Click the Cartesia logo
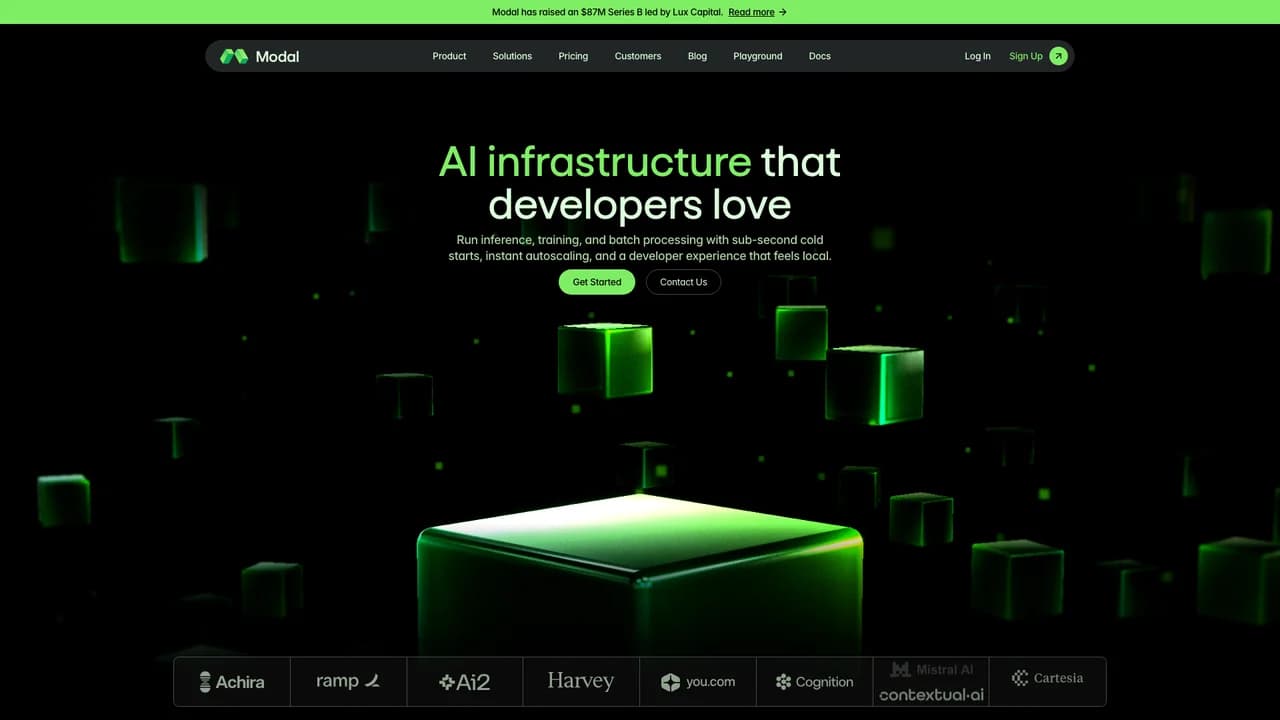 pyautogui.click(x=1048, y=678)
